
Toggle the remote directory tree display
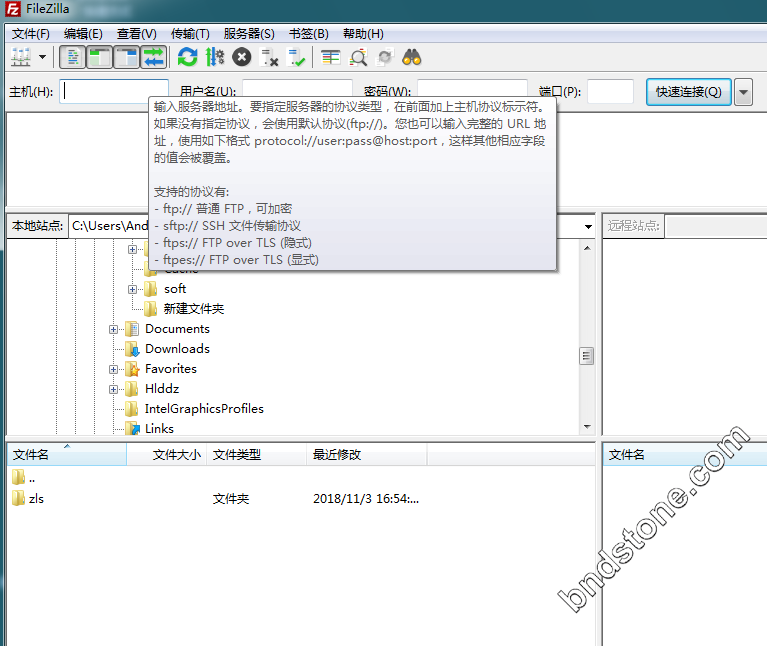click(127, 57)
